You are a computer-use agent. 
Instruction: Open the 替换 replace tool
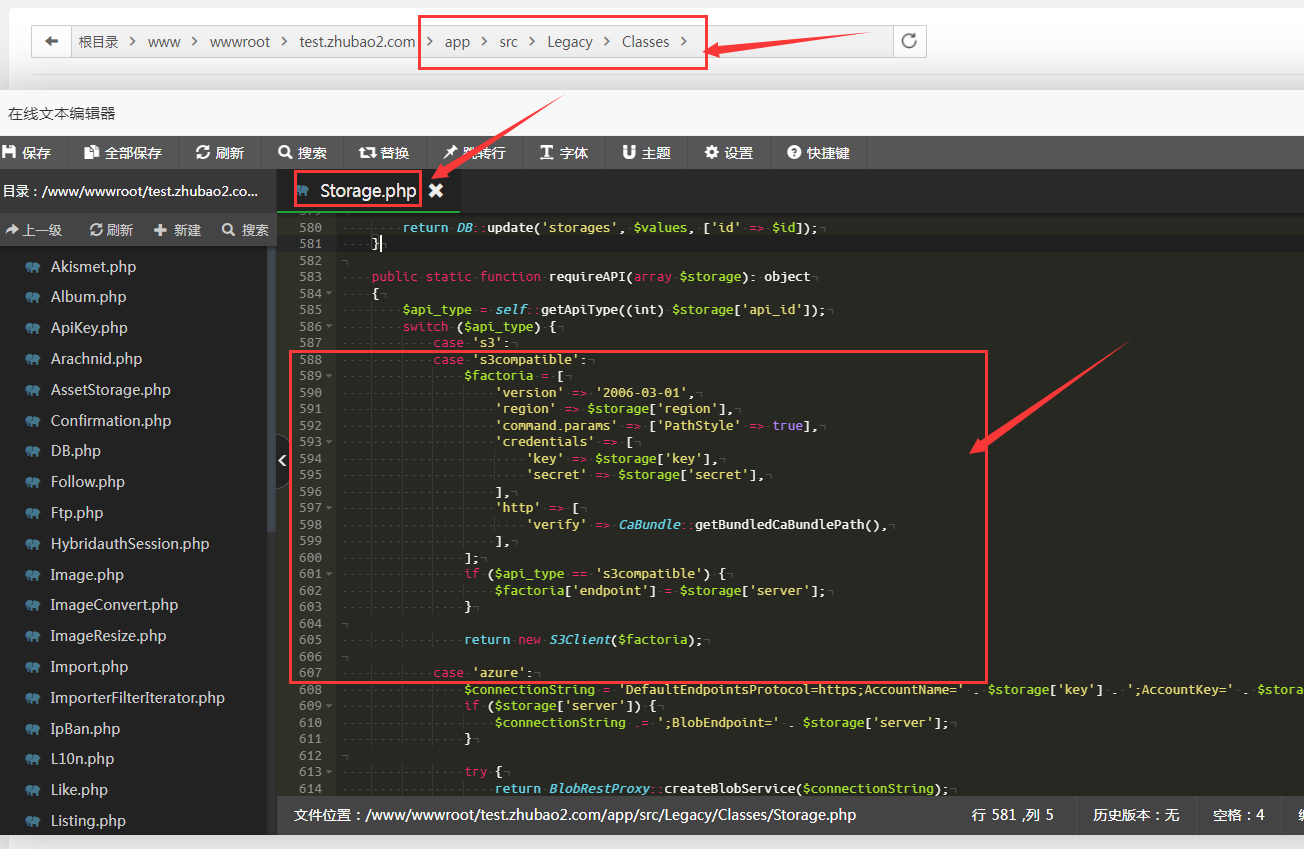coord(384,153)
